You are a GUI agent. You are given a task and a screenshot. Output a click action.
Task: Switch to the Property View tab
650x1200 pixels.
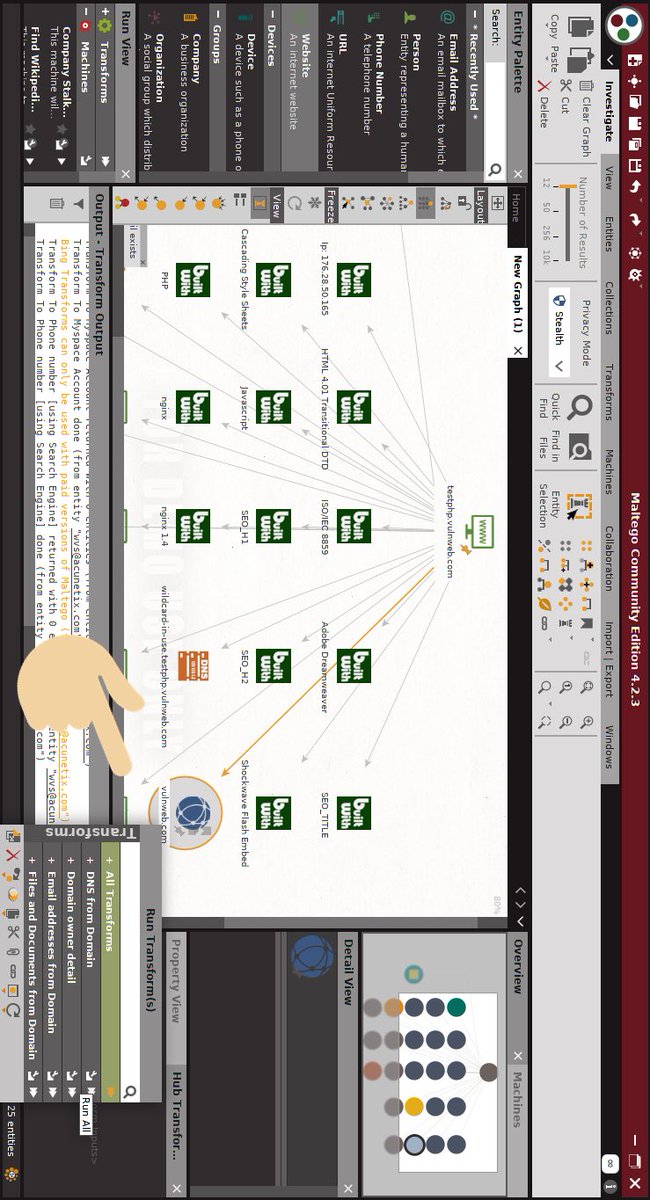(176, 983)
